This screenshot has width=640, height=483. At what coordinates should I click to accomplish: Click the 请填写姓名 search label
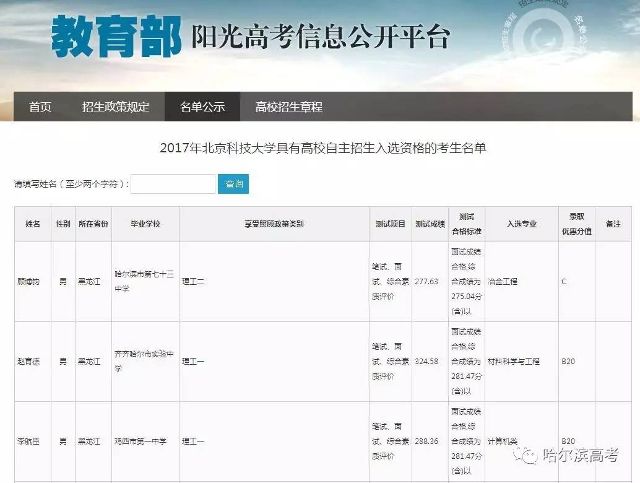click(x=71, y=184)
